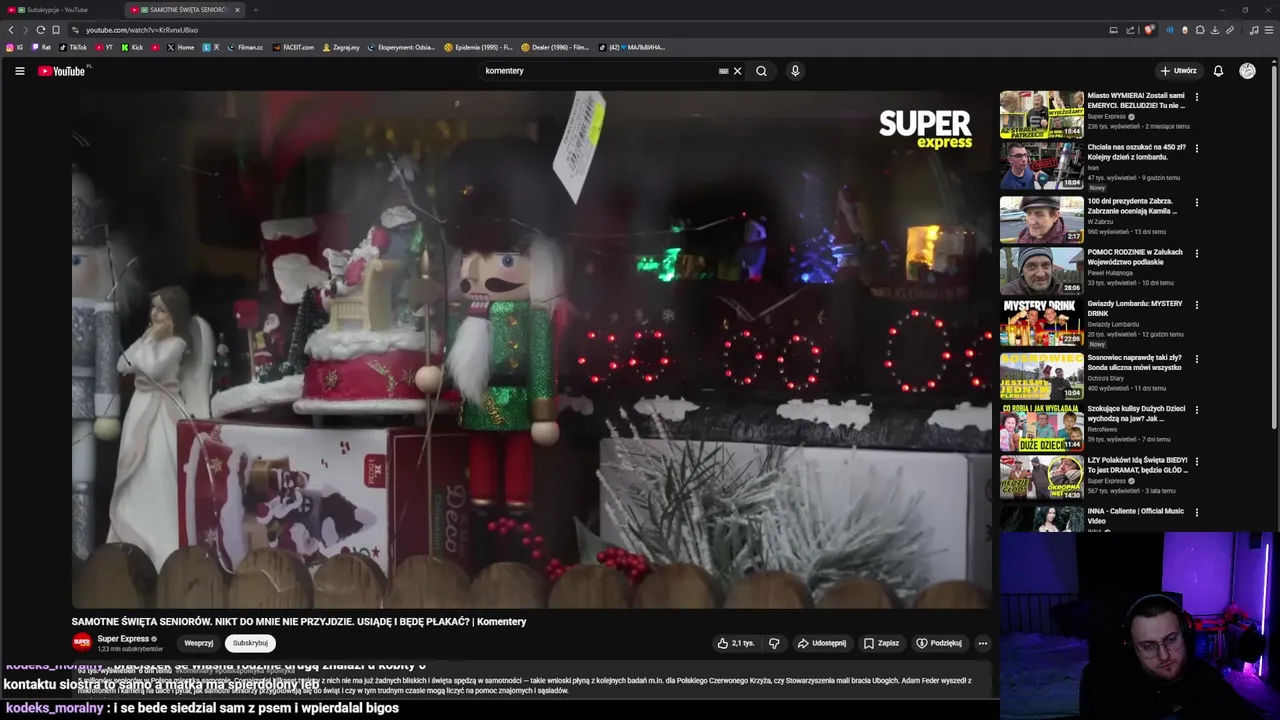Click the youtube.com address bar

pos(590,30)
